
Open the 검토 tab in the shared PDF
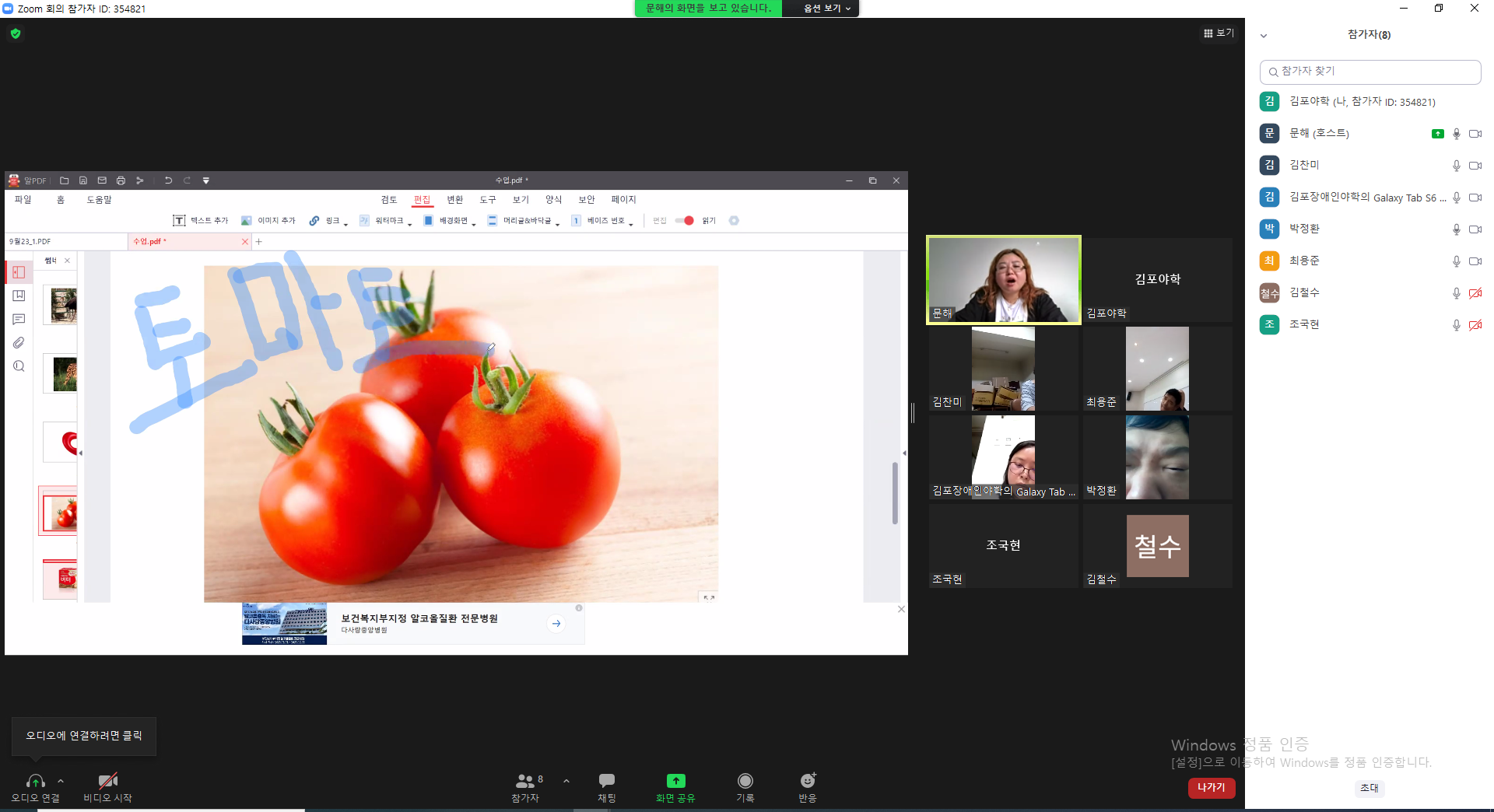(389, 200)
